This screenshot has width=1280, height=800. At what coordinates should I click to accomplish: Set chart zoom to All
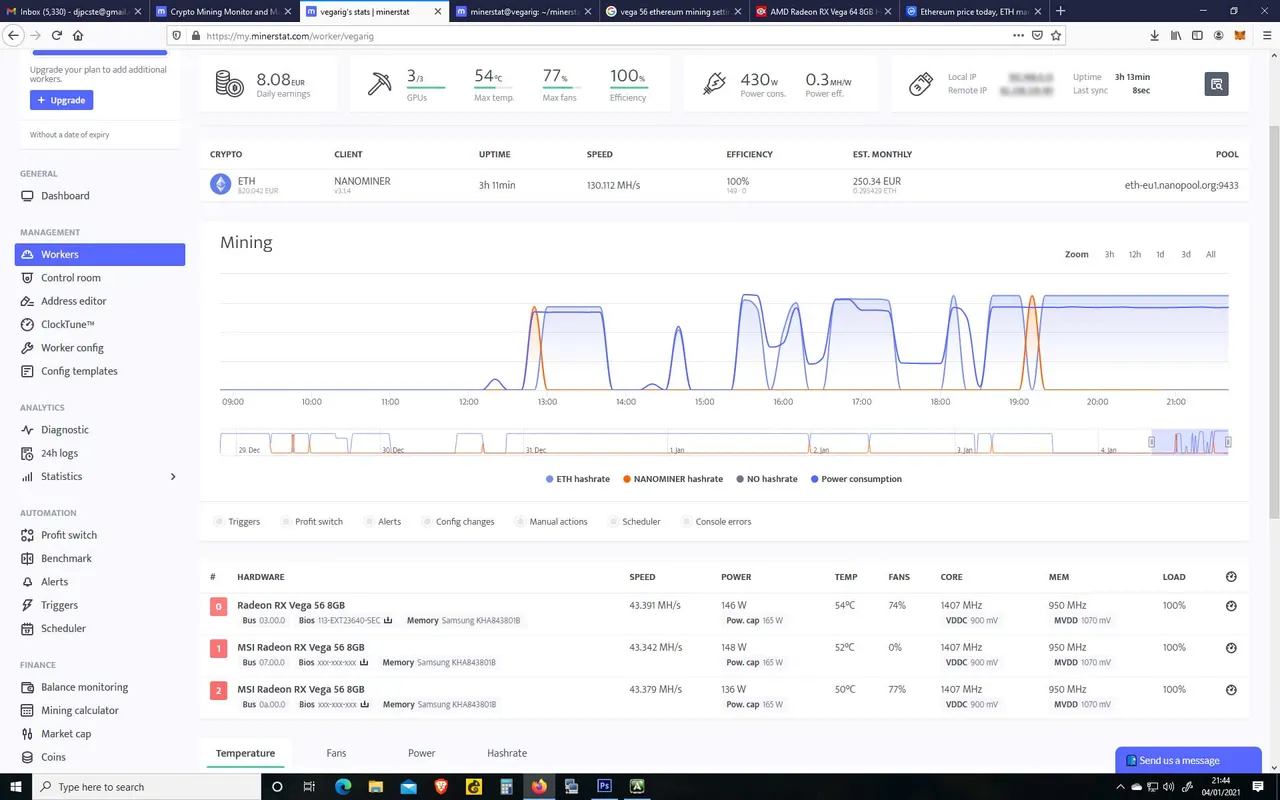tap(1211, 254)
